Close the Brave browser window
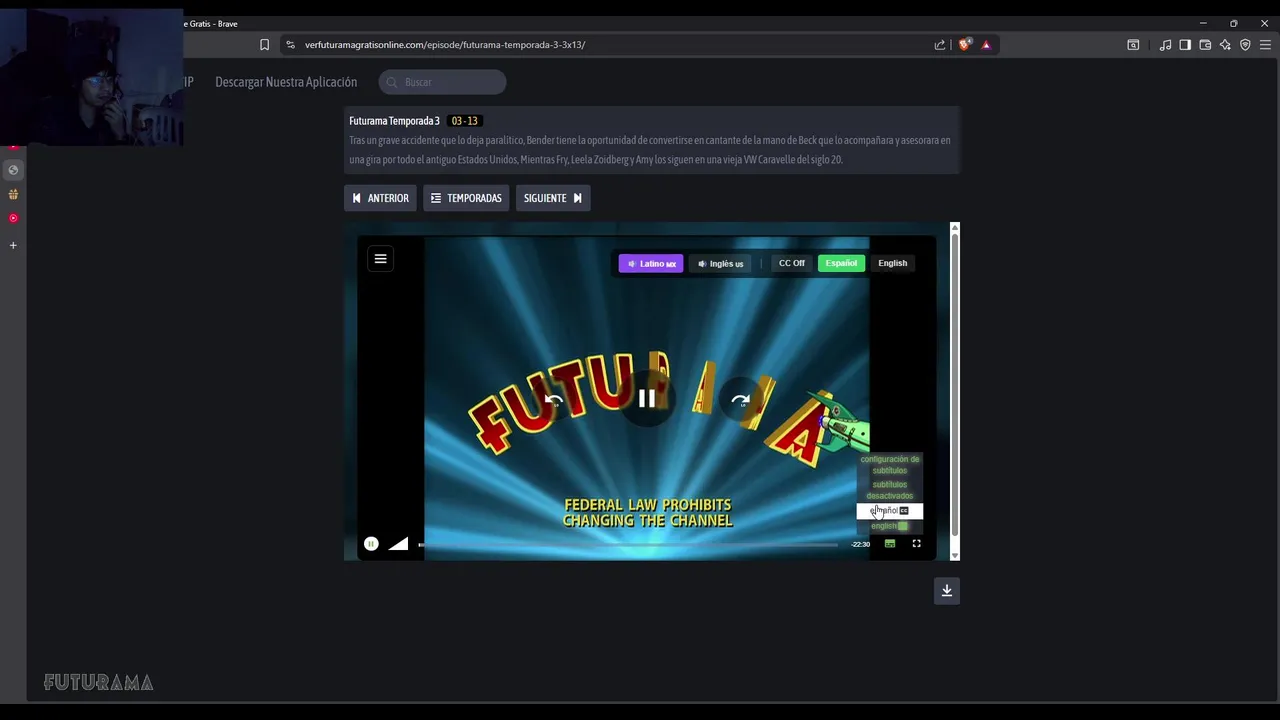Screen dimensions: 1280x720 tap(1264, 23)
